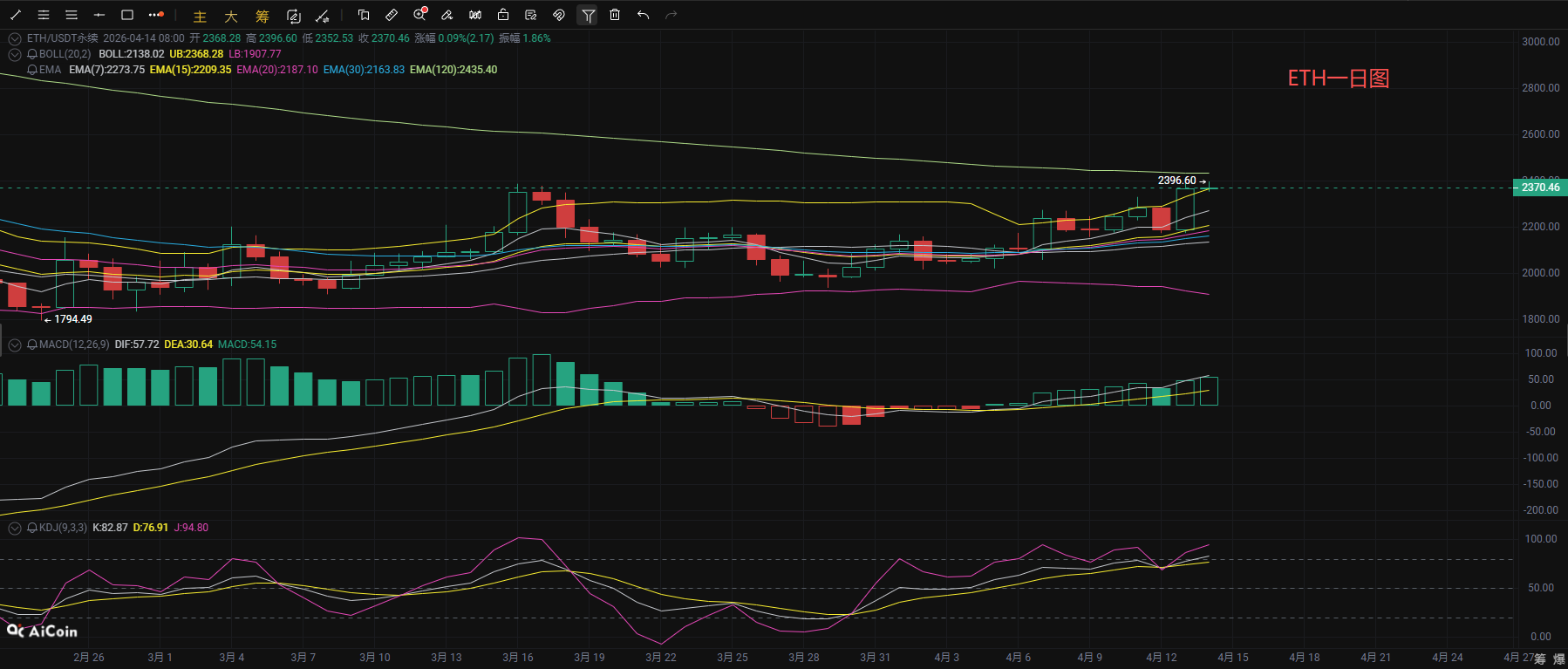Collapse the KDJ indicator panel

point(15,528)
